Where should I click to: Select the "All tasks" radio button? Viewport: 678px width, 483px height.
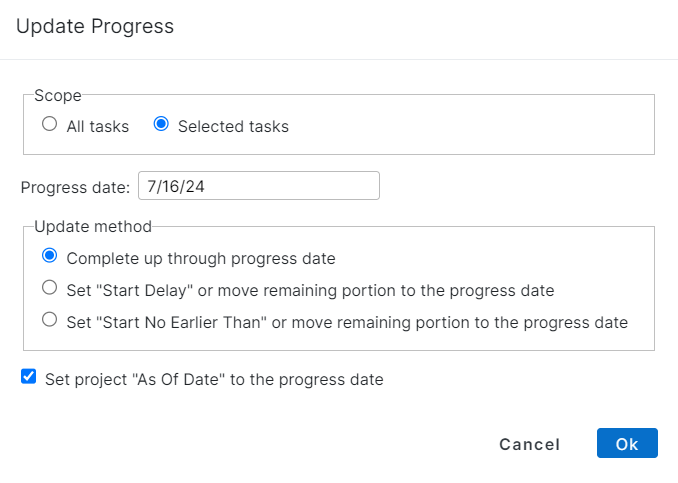click(49, 126)
